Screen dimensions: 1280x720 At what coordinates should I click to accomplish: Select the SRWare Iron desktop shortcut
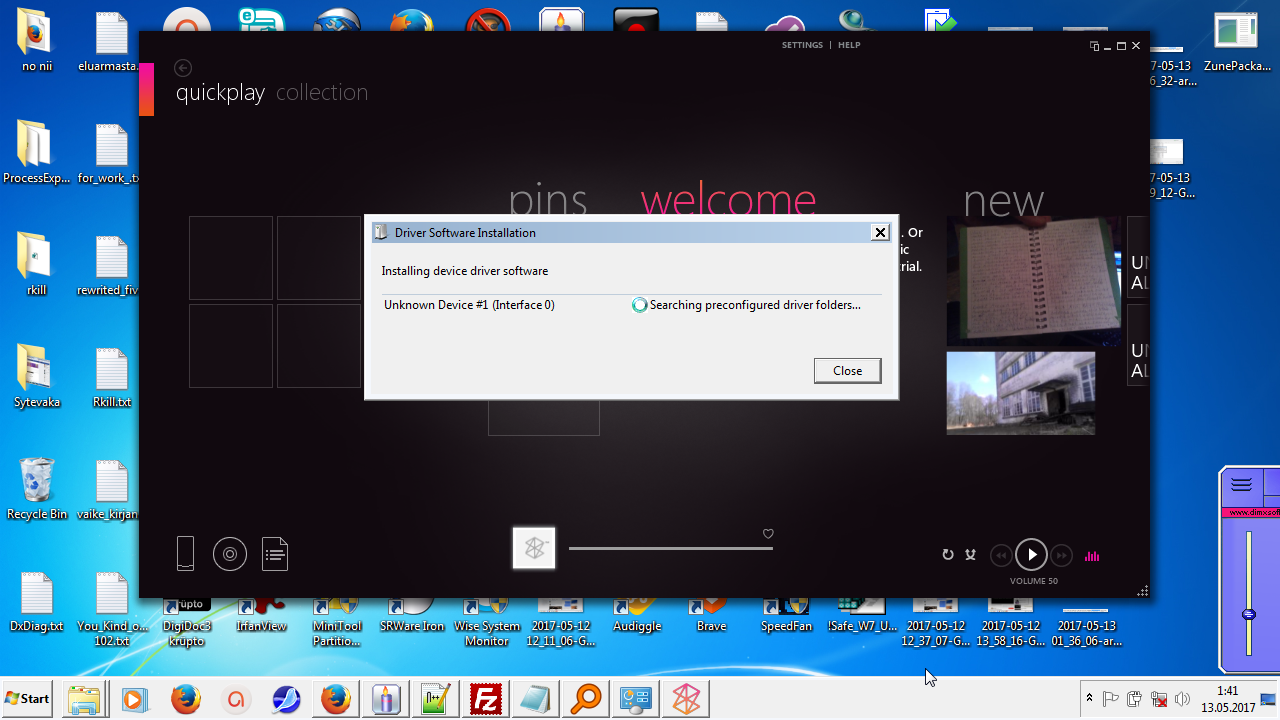tap(412, 613)
